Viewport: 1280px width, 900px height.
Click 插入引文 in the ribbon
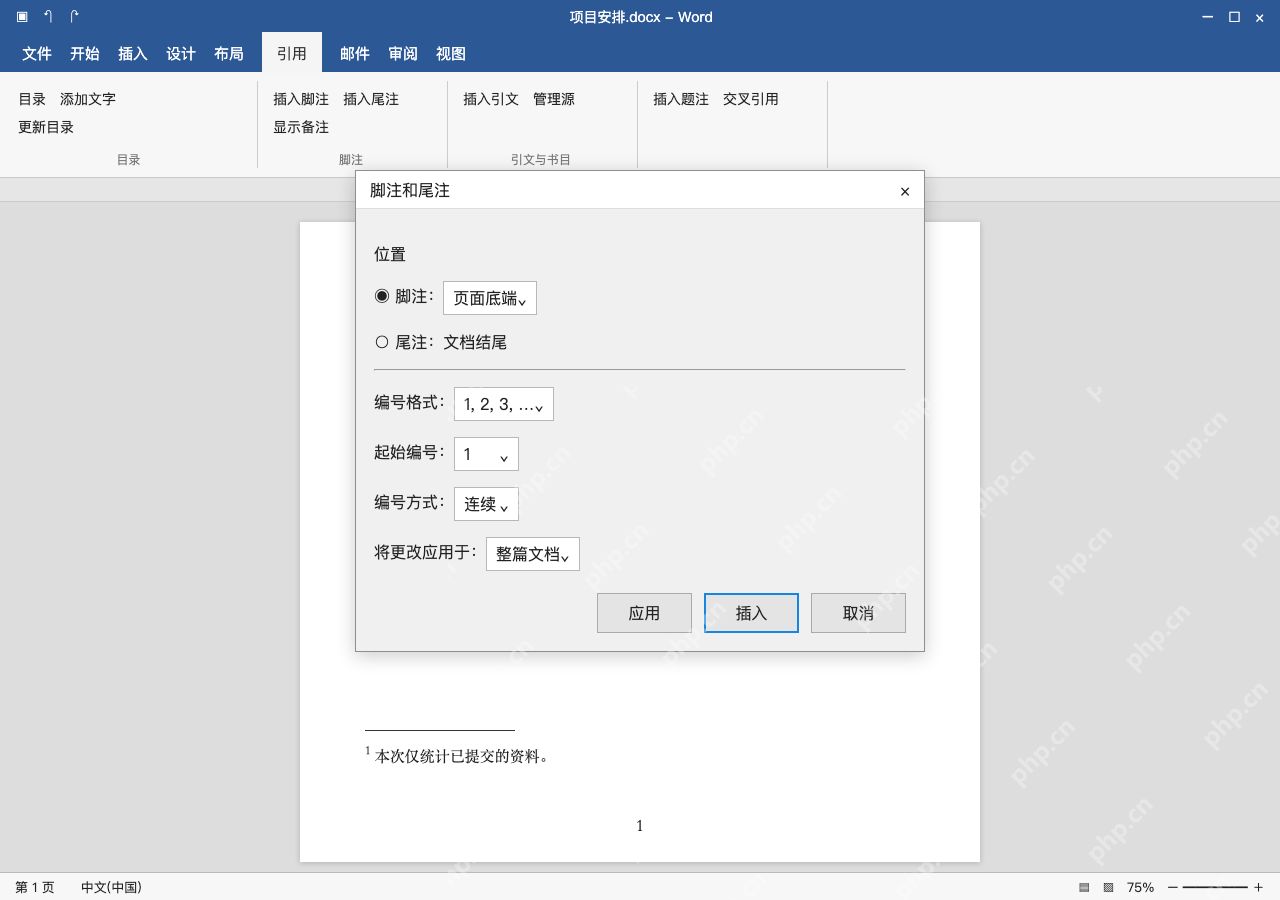[491, 99]
